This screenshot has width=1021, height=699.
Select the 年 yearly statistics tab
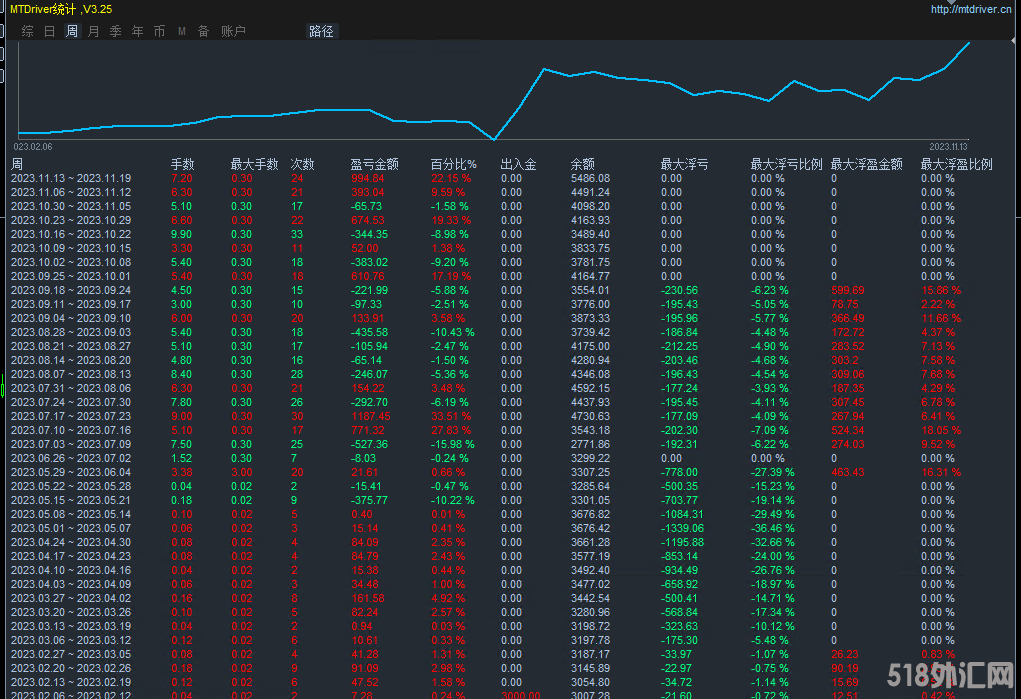[x=138, y=31]
